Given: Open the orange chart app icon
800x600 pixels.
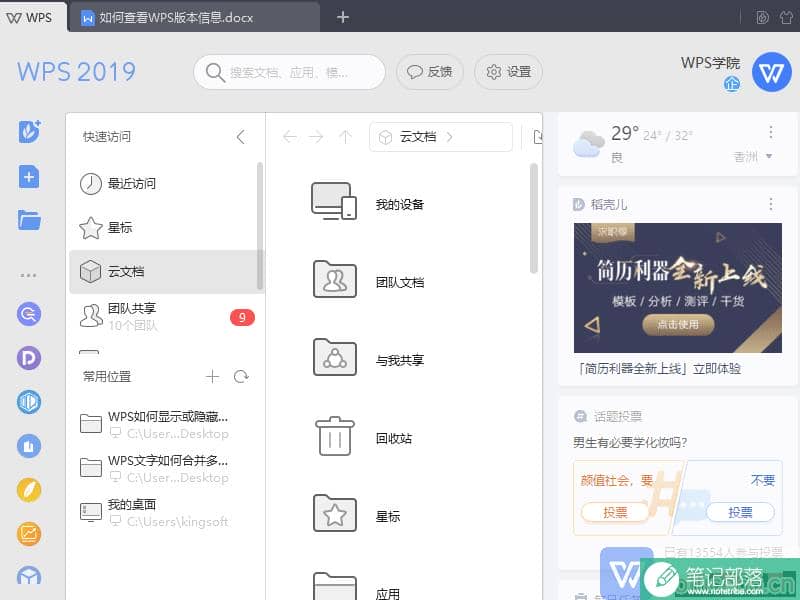Looking at the screenshot, I should pyautogui.click(x=29, y=534).
